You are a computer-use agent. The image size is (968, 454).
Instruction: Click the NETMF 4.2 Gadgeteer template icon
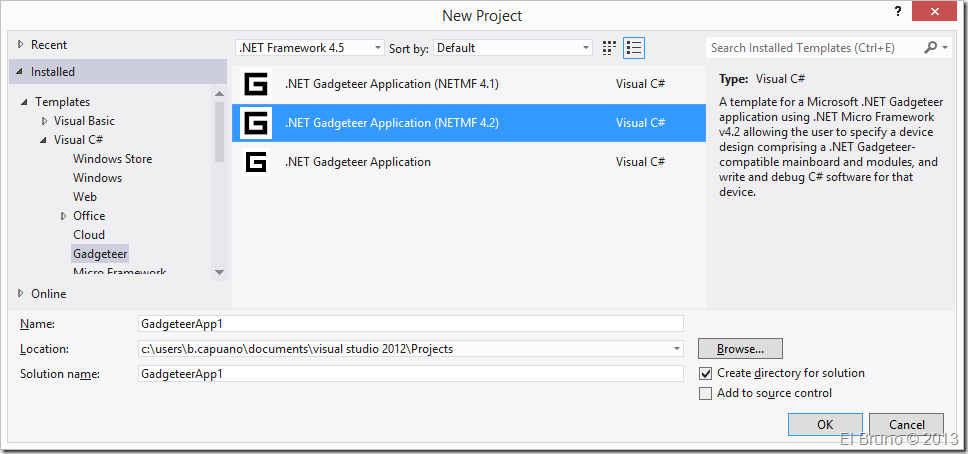pos(256,123)
